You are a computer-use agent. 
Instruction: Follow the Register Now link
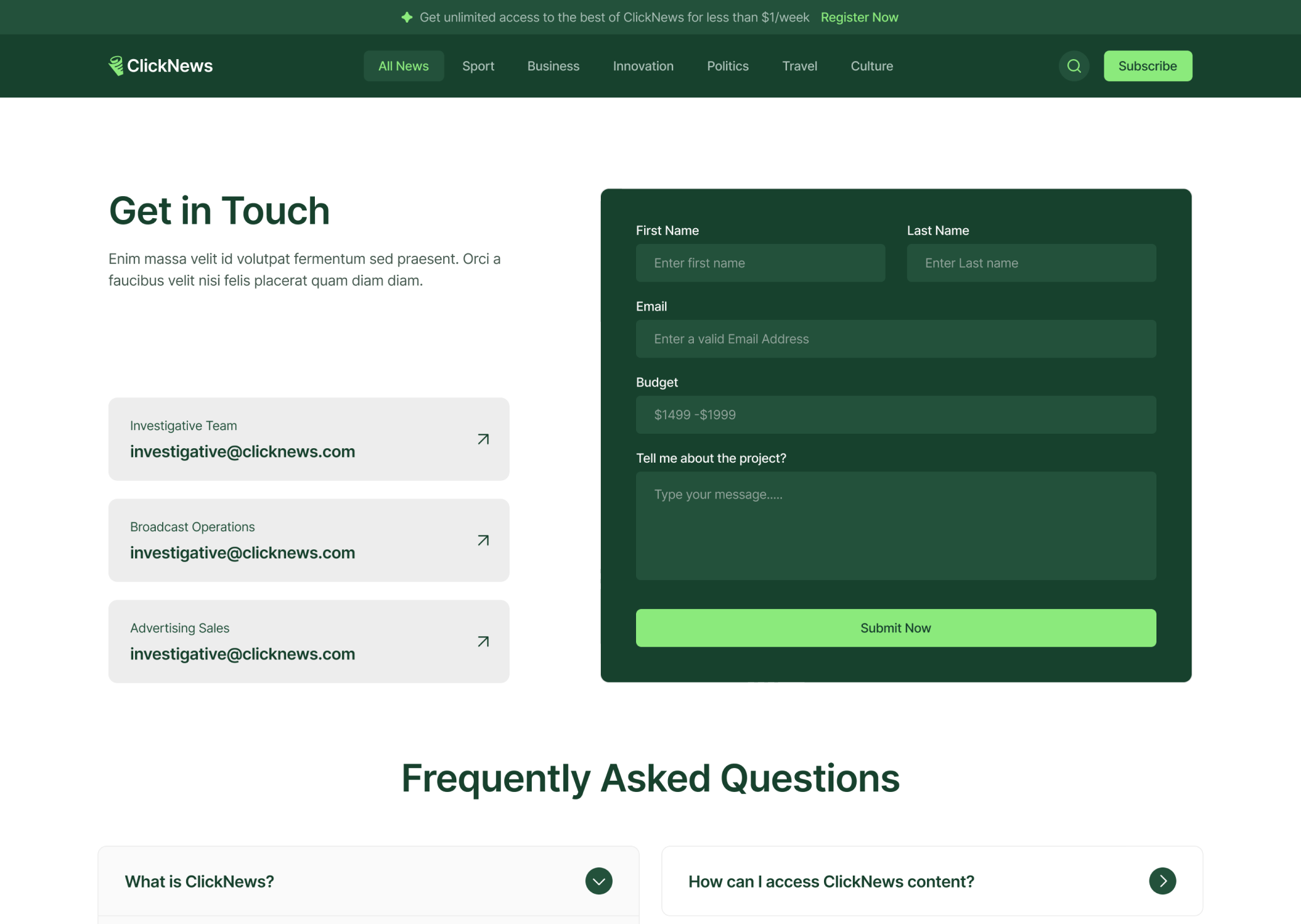pos(859,17)
